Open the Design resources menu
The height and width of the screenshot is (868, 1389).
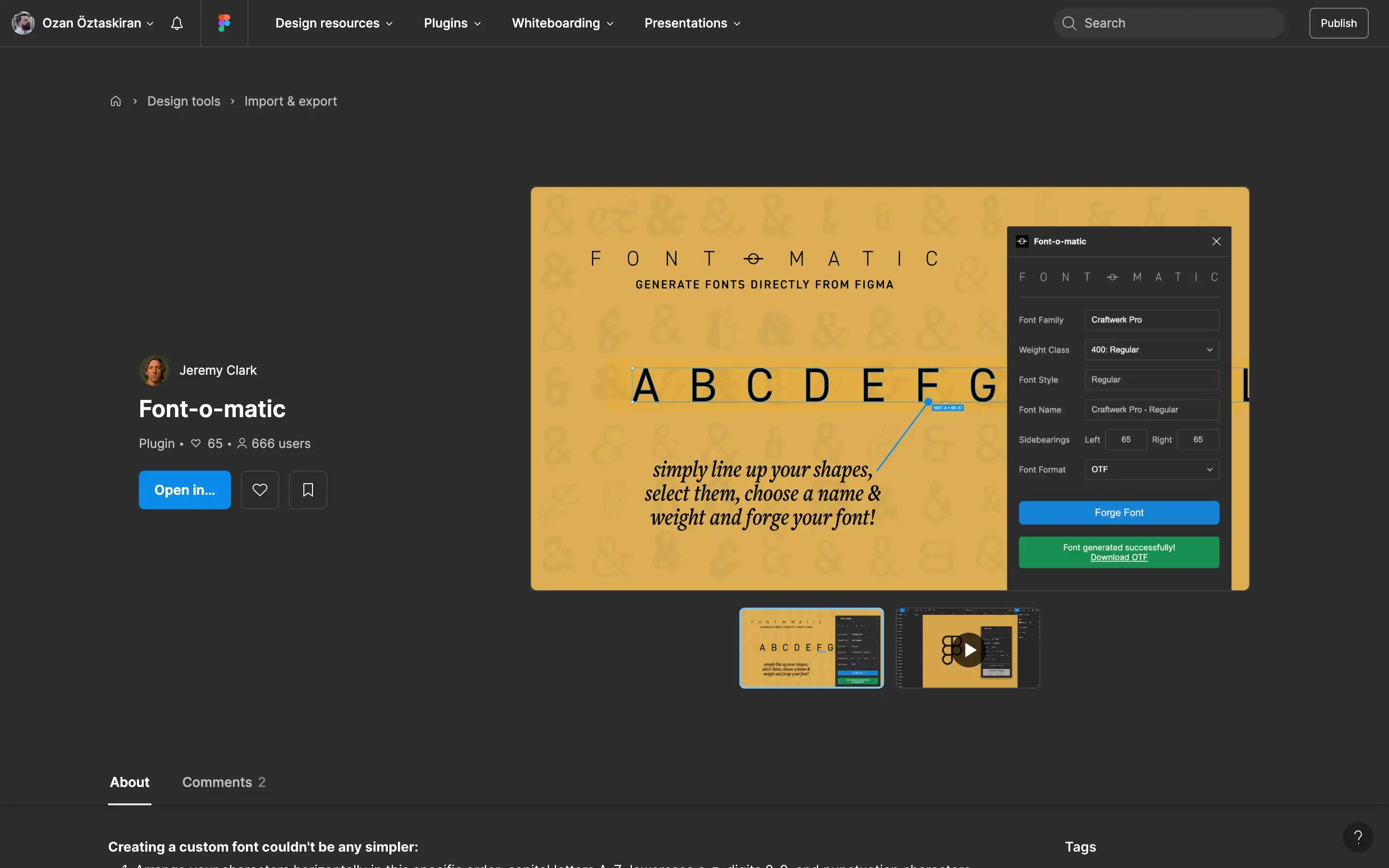click(334, 23)
